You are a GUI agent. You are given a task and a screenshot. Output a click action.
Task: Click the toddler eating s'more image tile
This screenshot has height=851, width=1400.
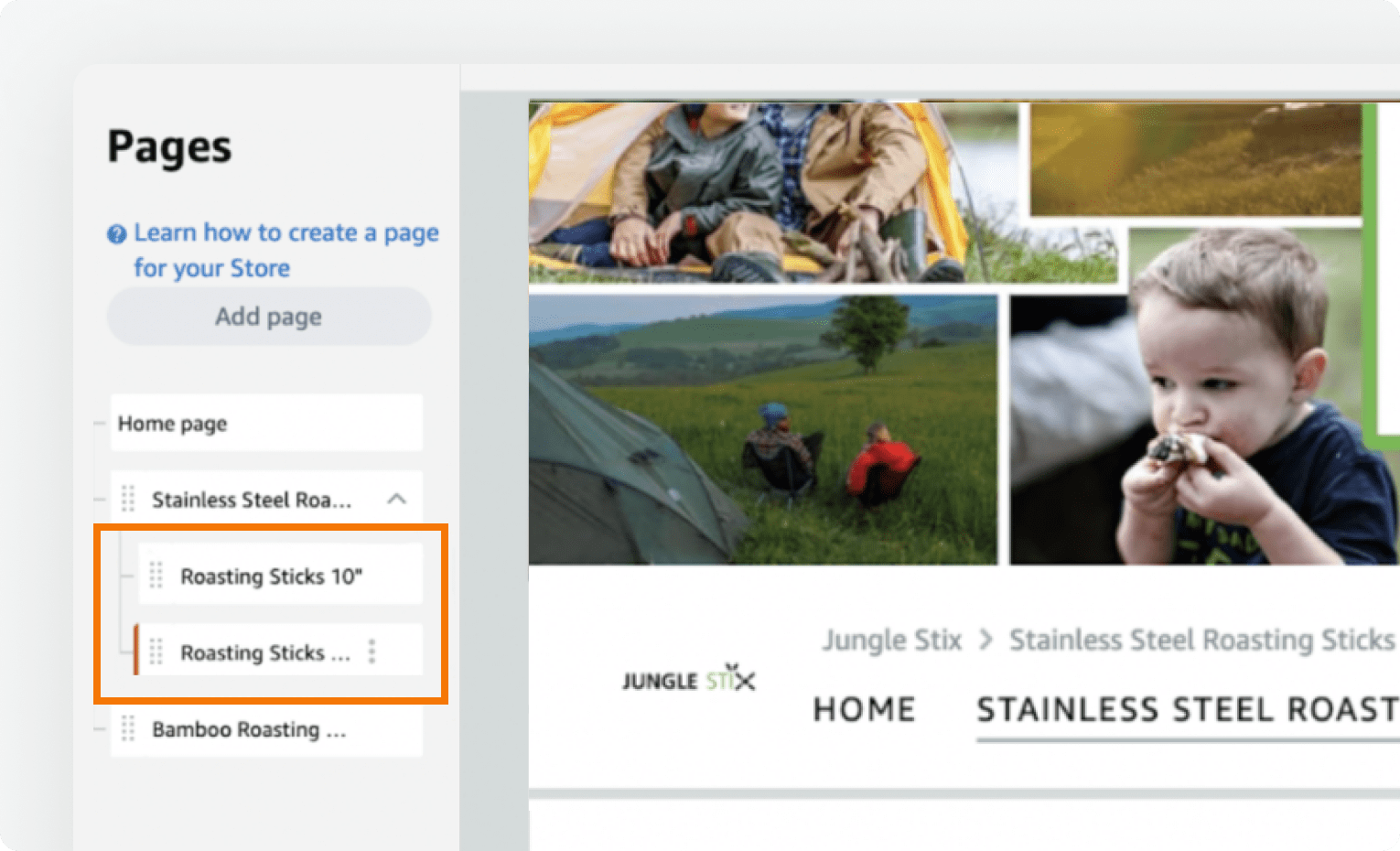(1205, 428)
